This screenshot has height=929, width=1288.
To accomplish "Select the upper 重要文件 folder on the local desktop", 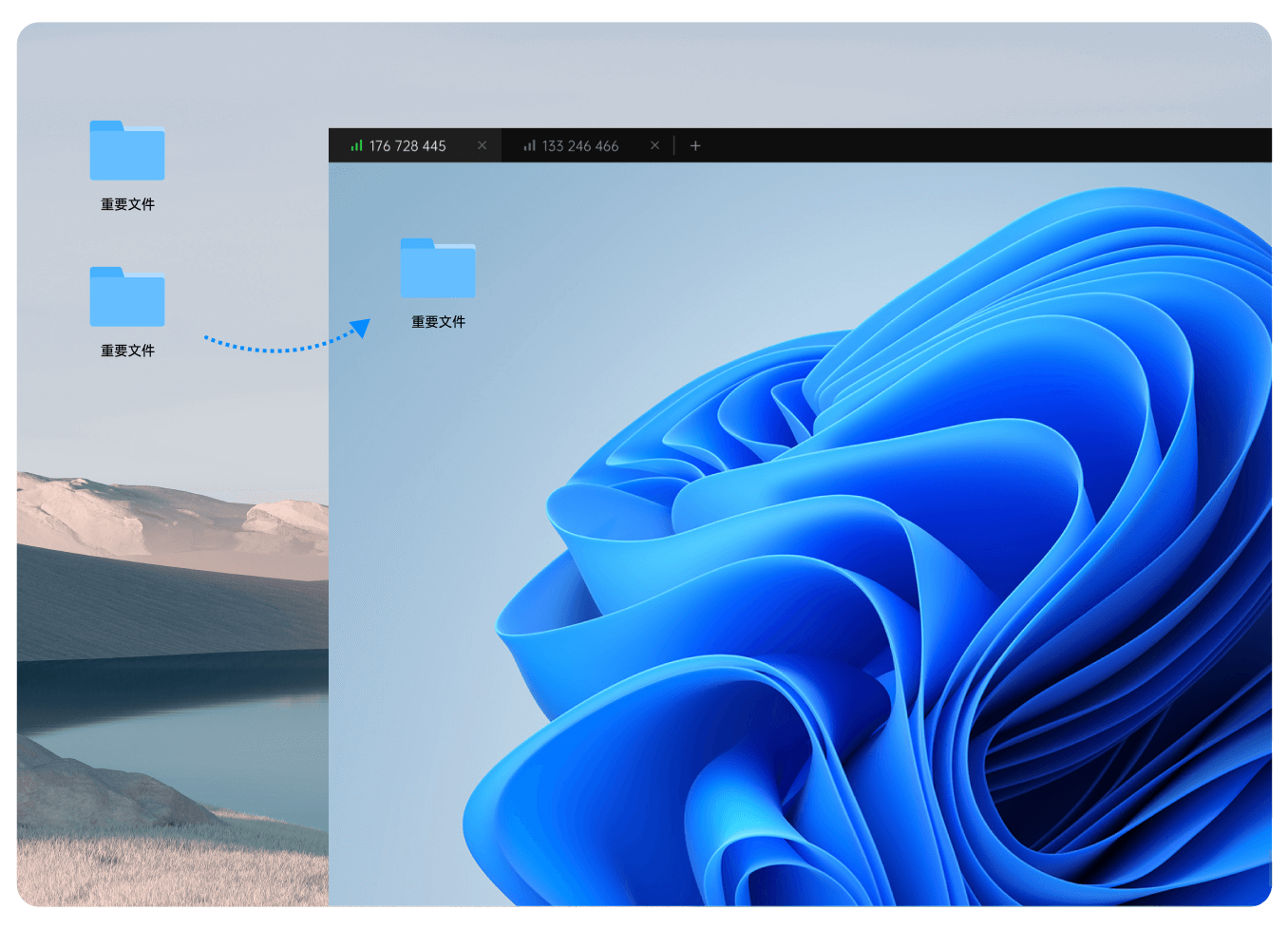I will pyautogui.click(x=127, y=150).
